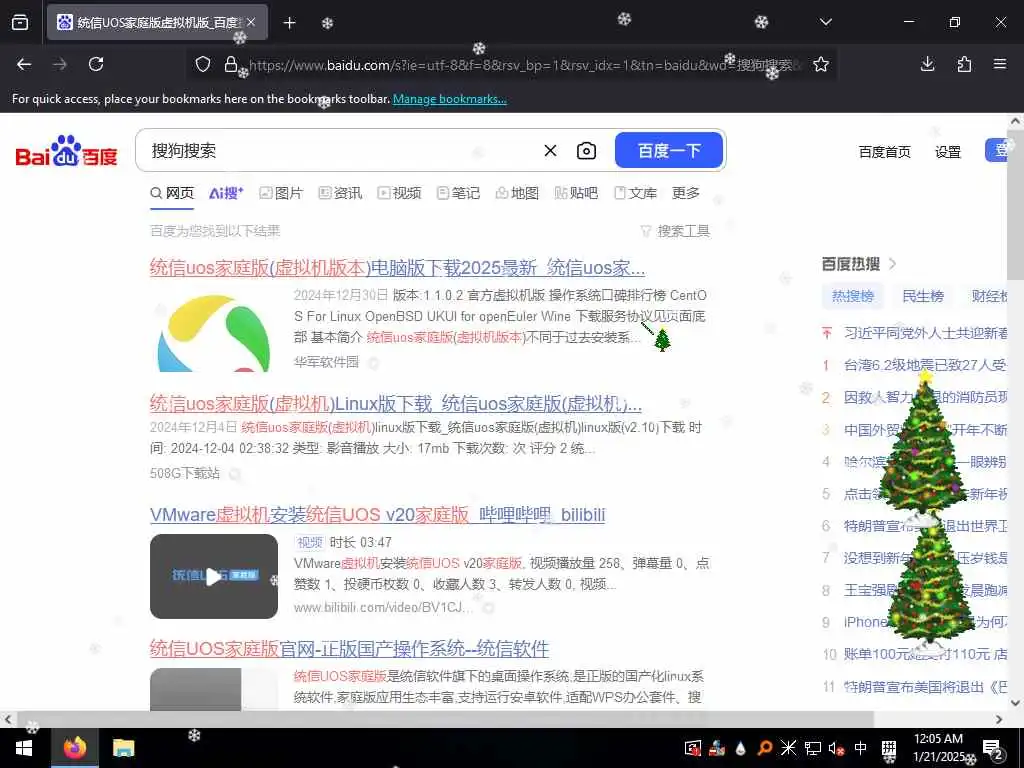This screenshot has width=1024, height=768.
Task: Open Baidu image search camera icon
Action: click(586, 151)
